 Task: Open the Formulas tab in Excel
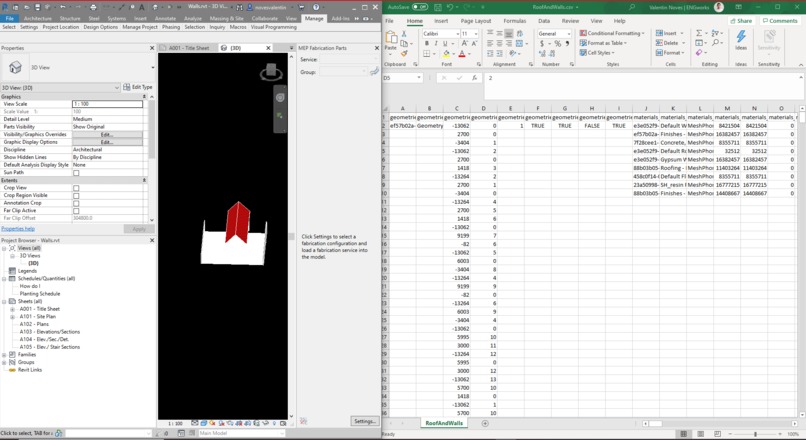click(515, 21)
